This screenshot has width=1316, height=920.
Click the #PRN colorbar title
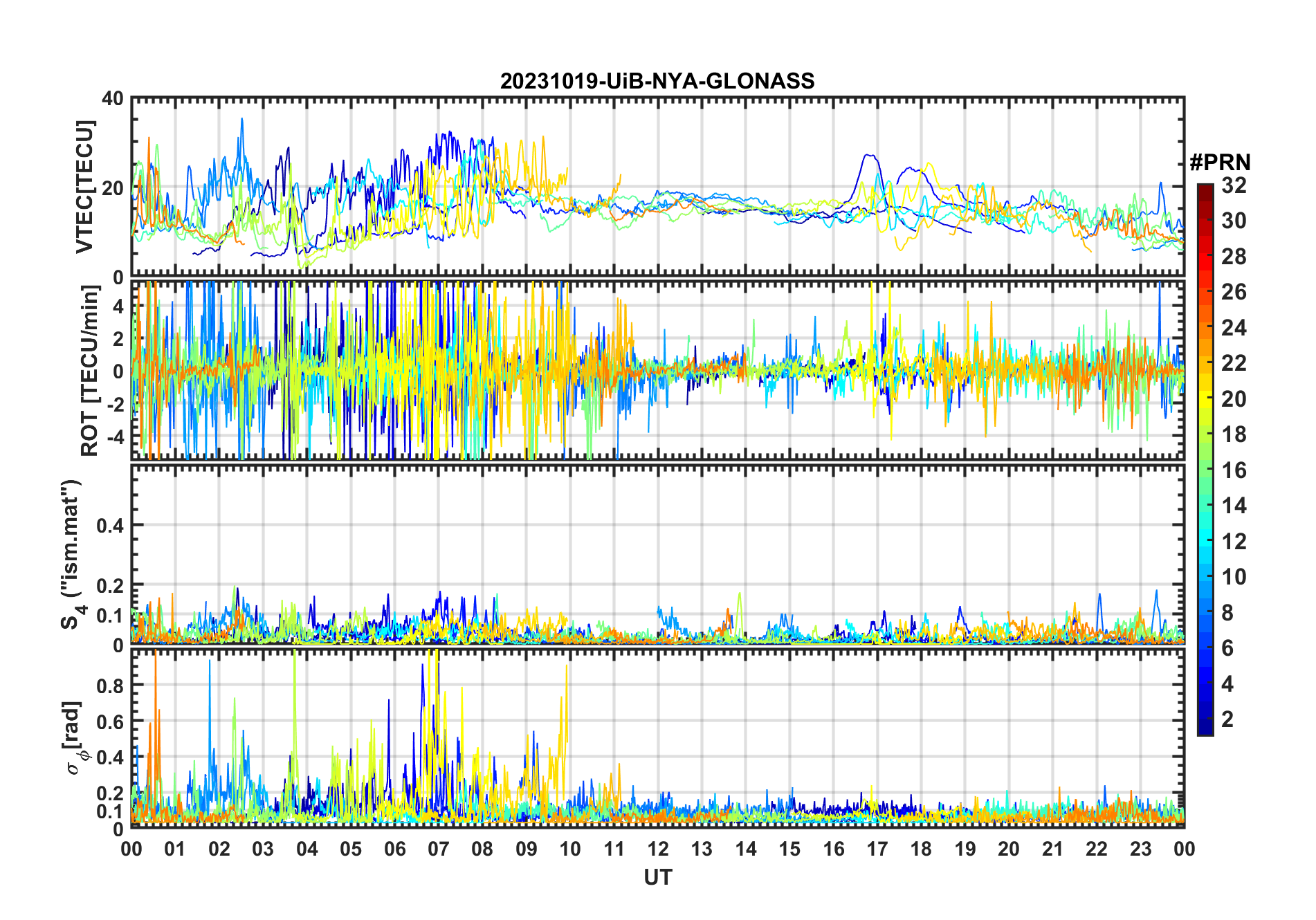point(1220,163)
